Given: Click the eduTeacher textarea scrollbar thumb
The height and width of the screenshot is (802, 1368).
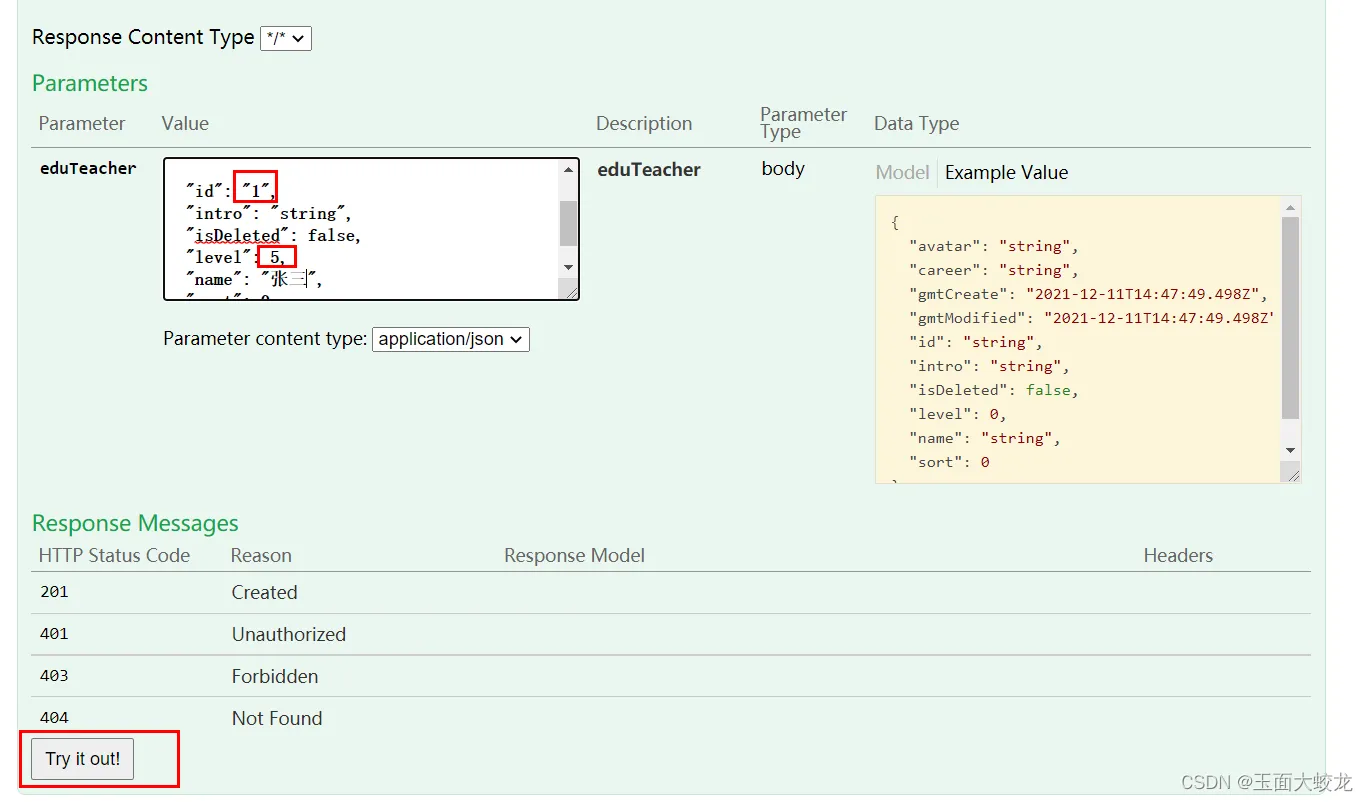Looking at the screenshot, I should click(568, 223).
